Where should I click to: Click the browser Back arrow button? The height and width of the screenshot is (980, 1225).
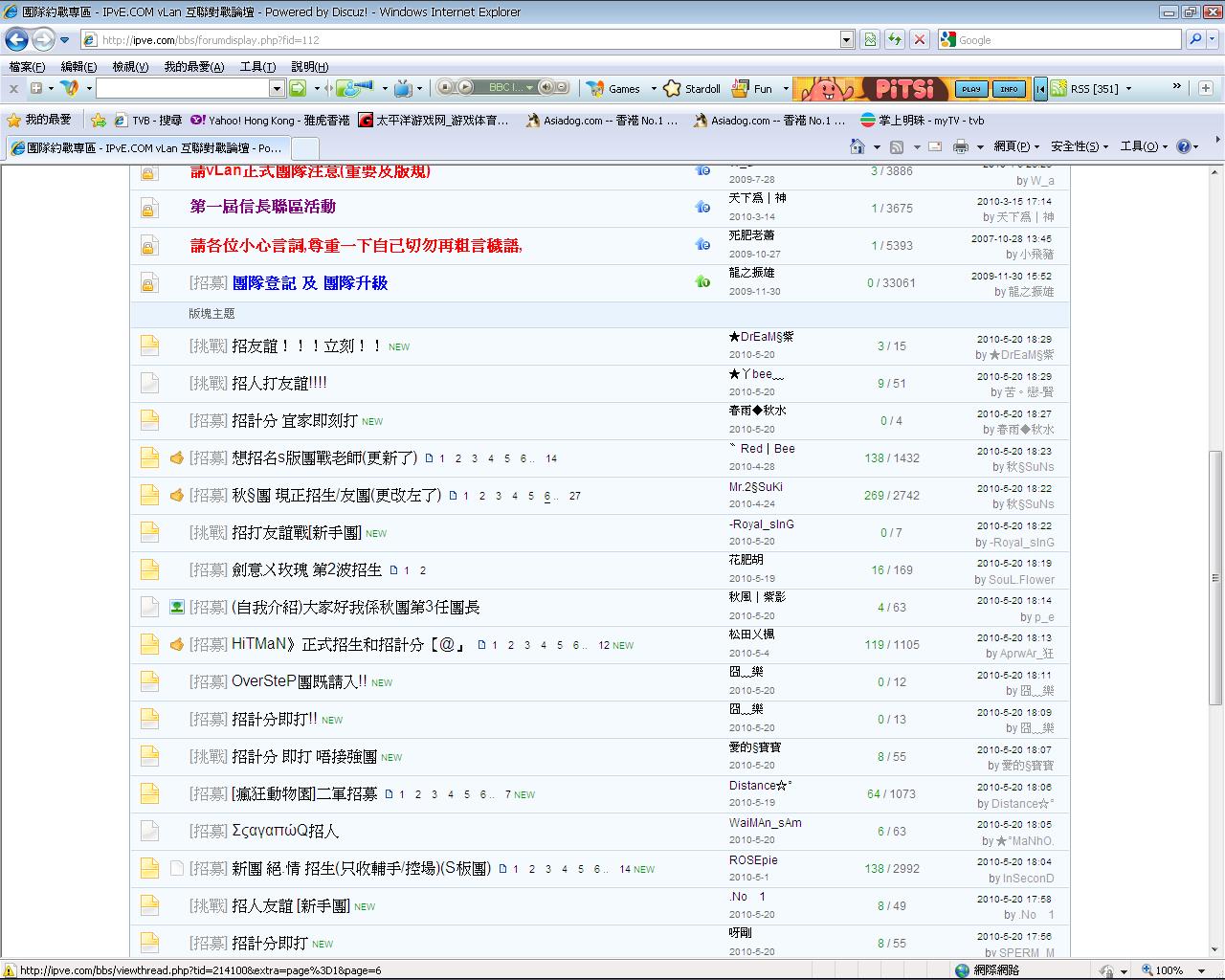pyautogui.click(x=16, y=40)
